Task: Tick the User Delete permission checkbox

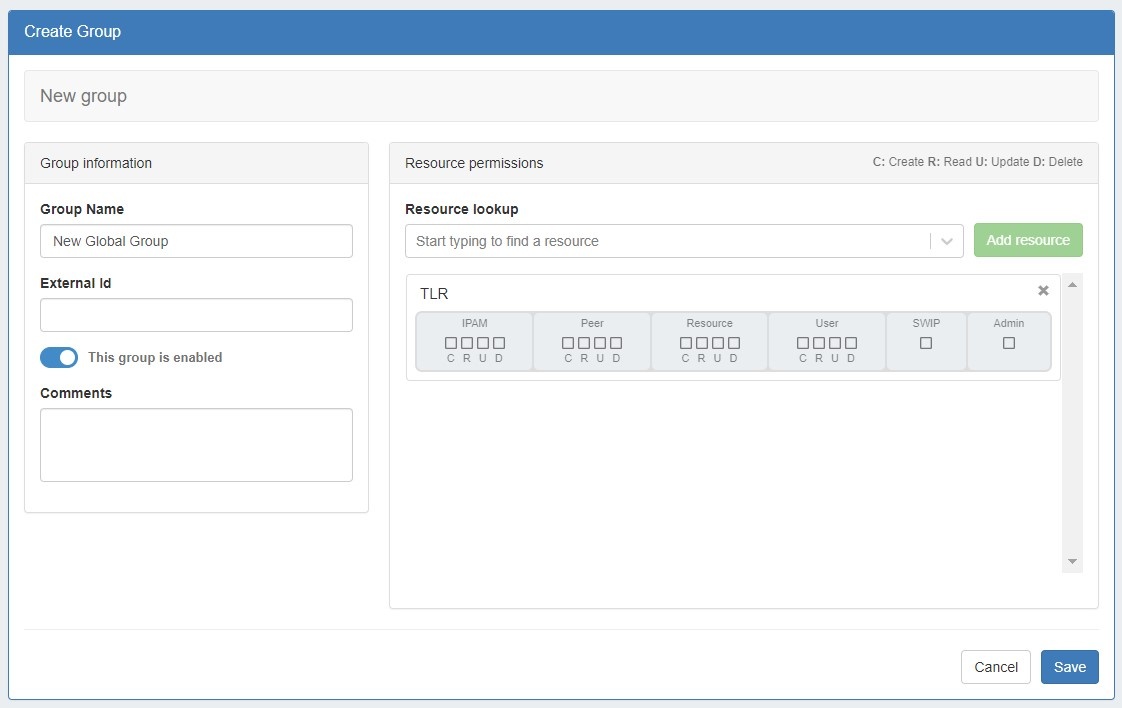Action: coord(851,343)
